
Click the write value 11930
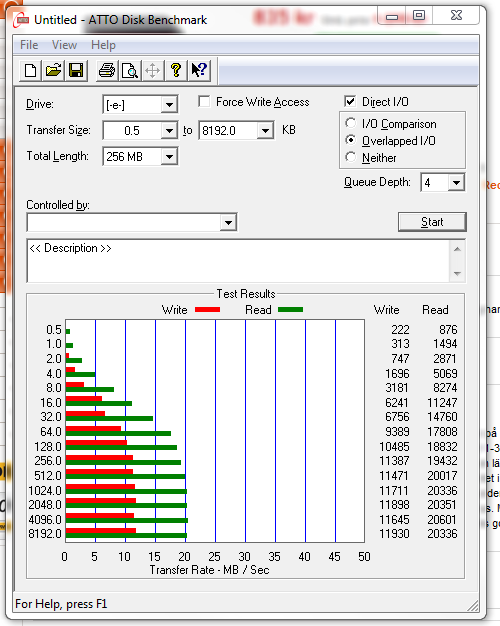click(x=394, y=534)
